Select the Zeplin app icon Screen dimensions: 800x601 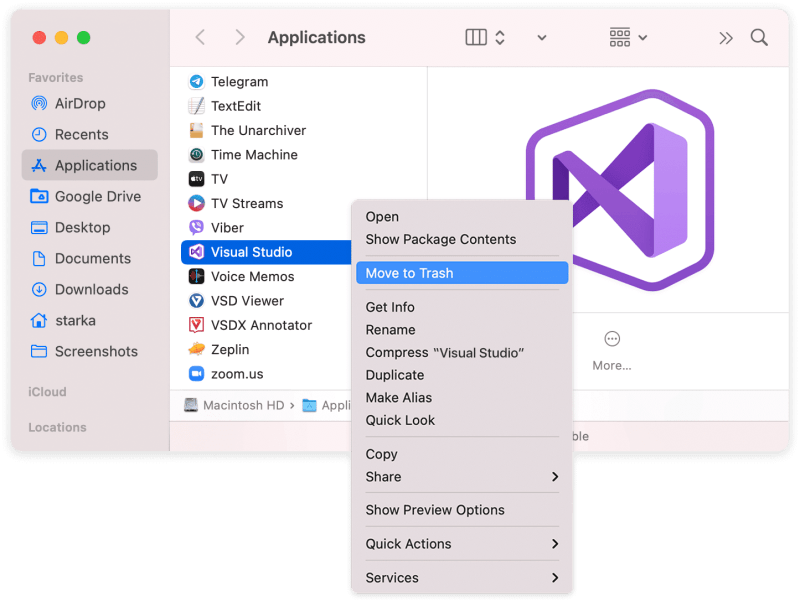pyautogui.click(x=195, y=349)
